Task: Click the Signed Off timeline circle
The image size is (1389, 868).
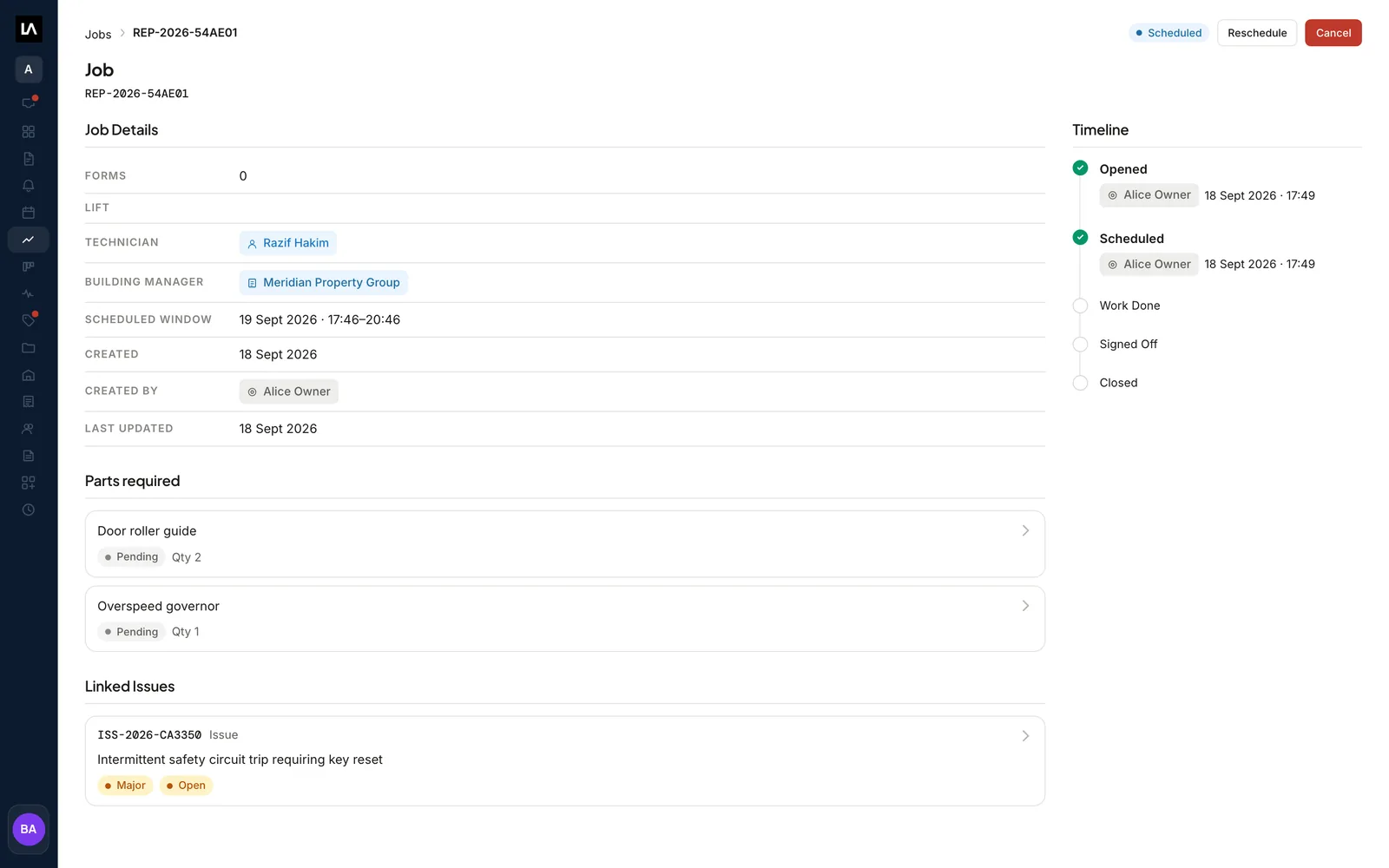Action: (1080, 344)
